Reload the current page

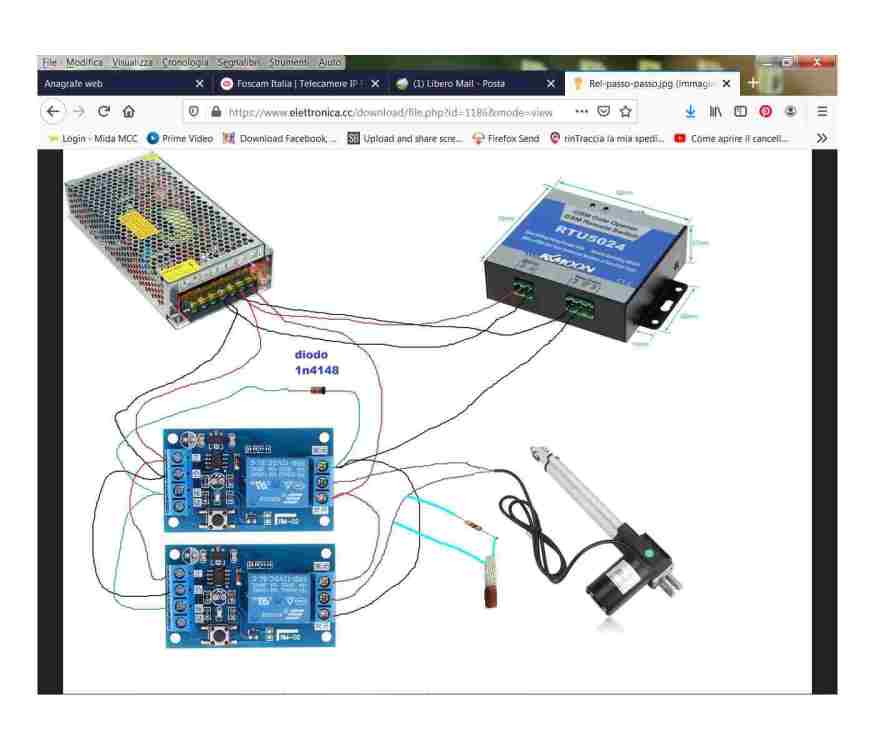[x=104, y=112]
